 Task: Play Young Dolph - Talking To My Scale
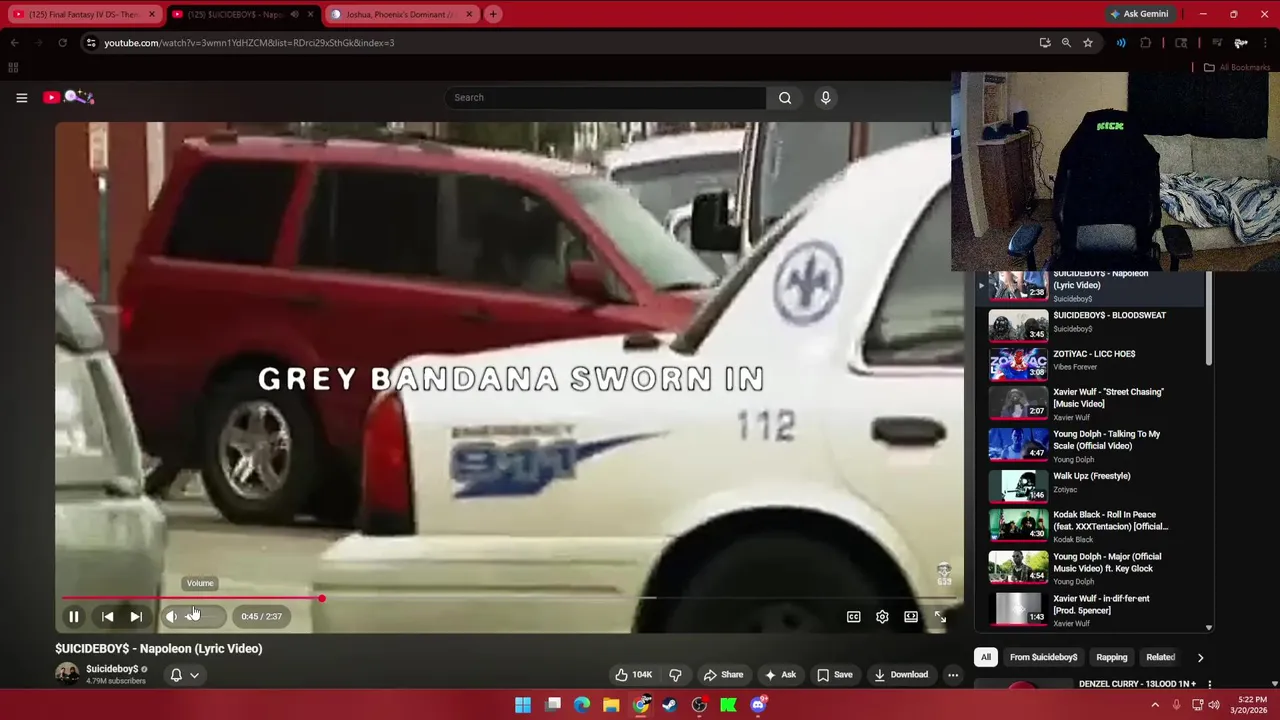(1090, 445)
